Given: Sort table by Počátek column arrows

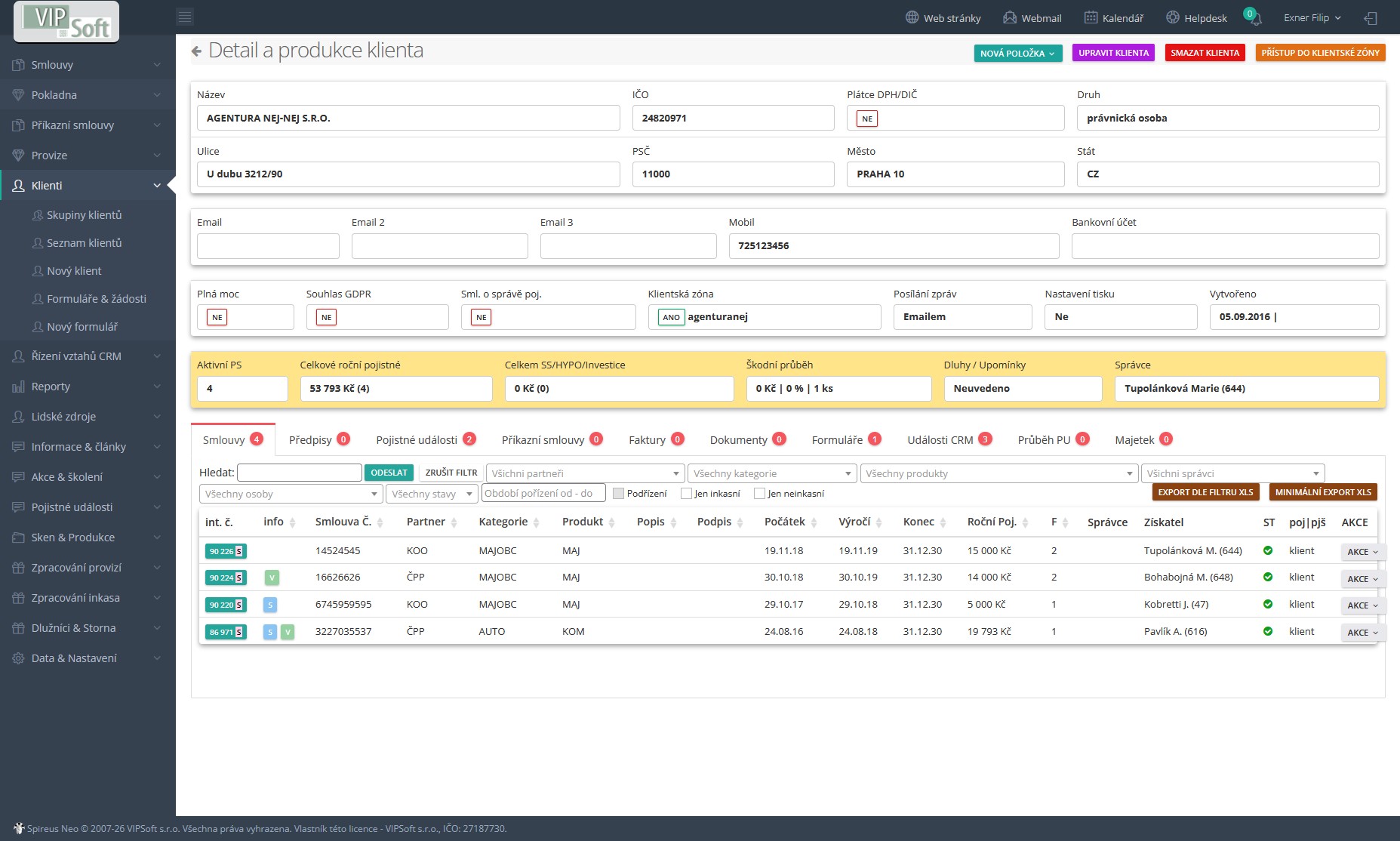Looking at the screenshot, I should click(814, 522).
